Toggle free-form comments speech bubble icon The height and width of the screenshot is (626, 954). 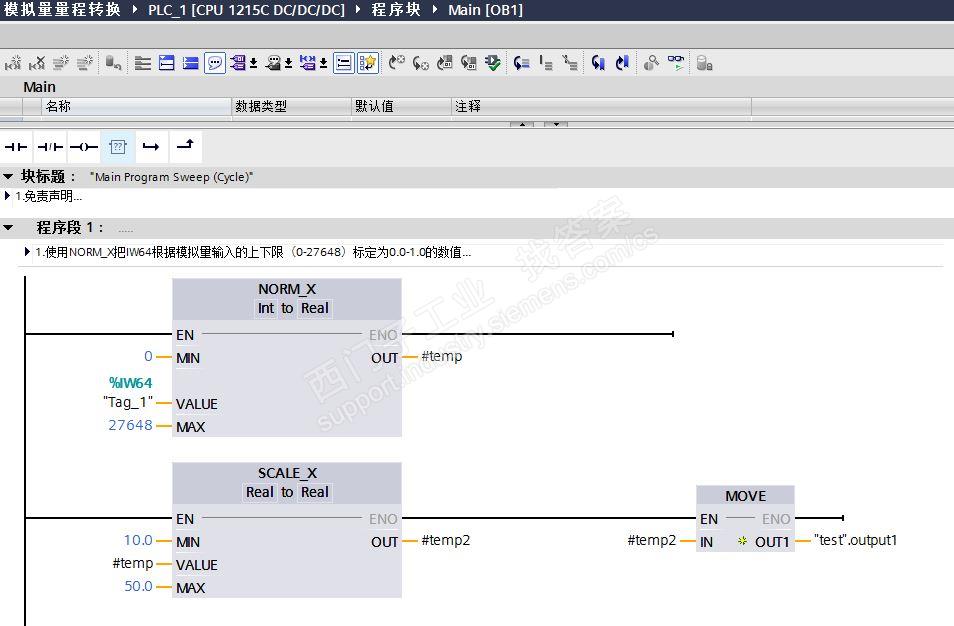[x=215, y=63]
